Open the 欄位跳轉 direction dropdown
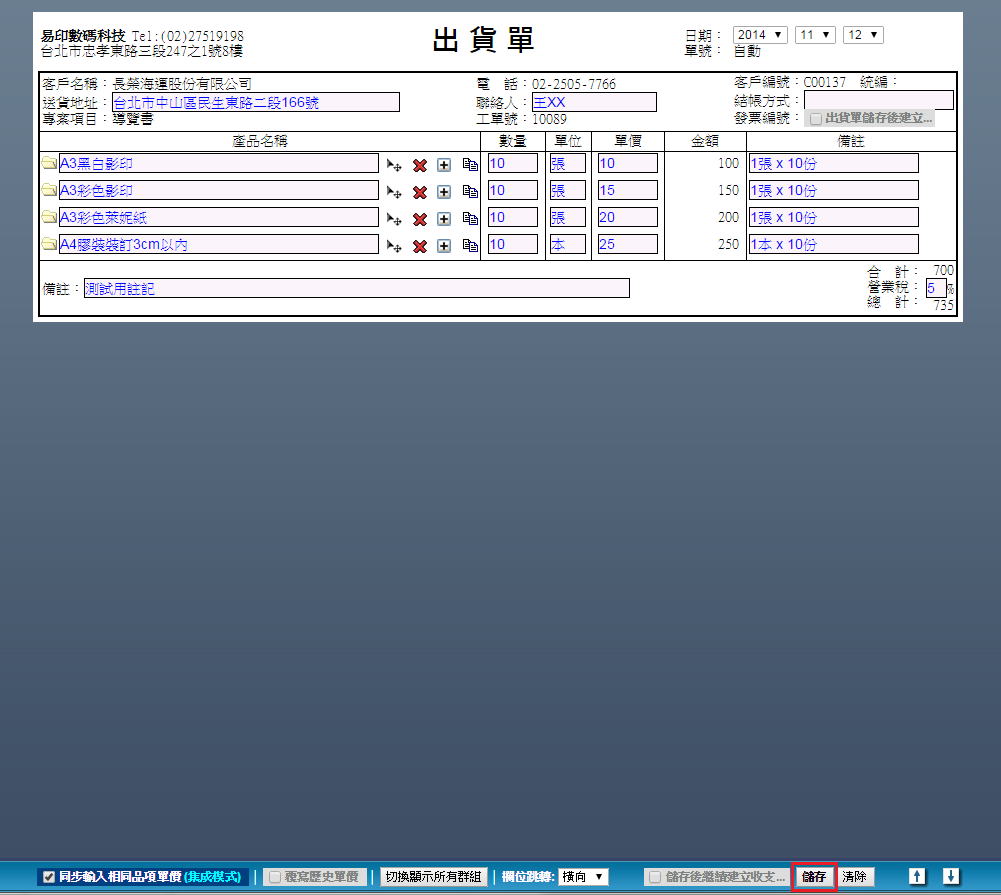1001x895 pixels. click(x=583, y=877)
